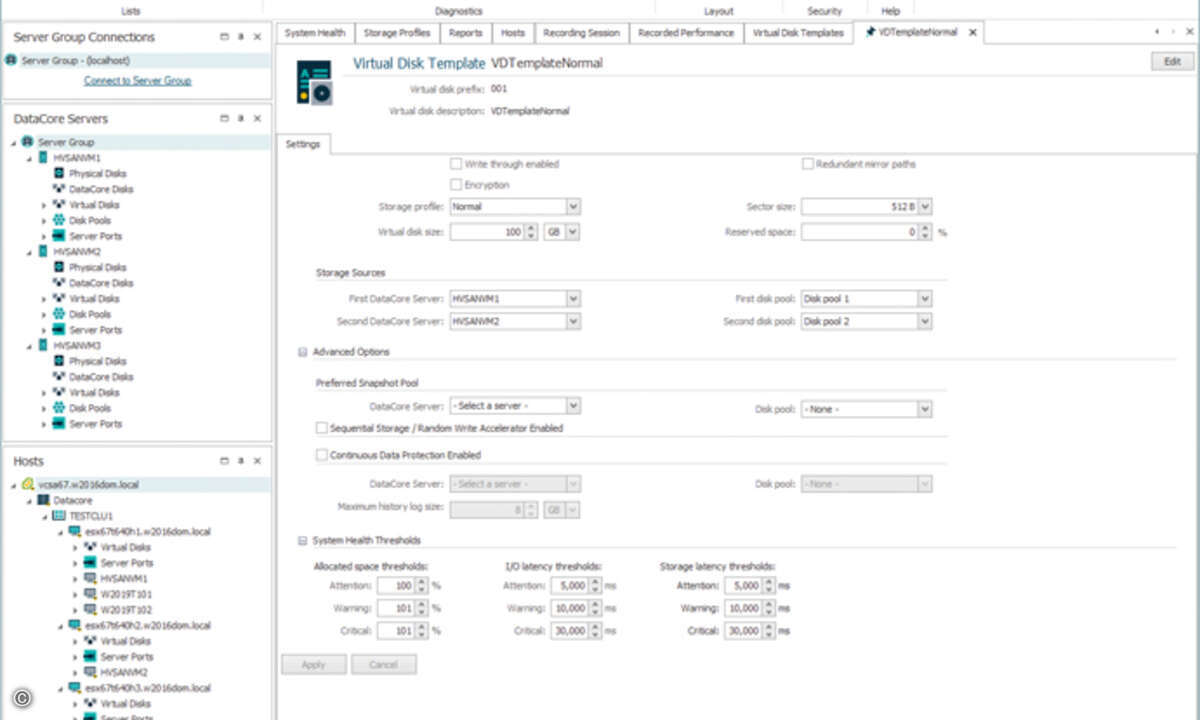Click the Apply button
1200x720 pixels.
tap(313, 664)
